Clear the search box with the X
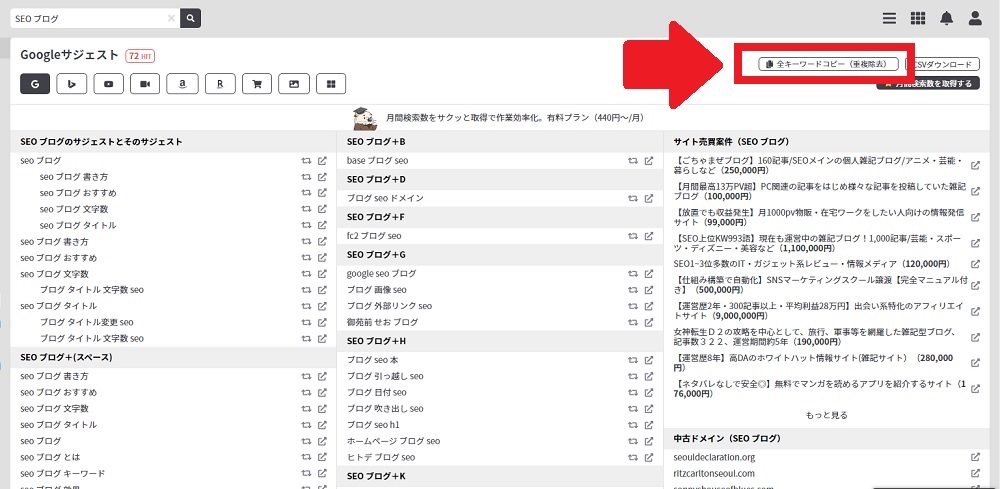This screenshot has width=1000, height=489. [171, 18]
